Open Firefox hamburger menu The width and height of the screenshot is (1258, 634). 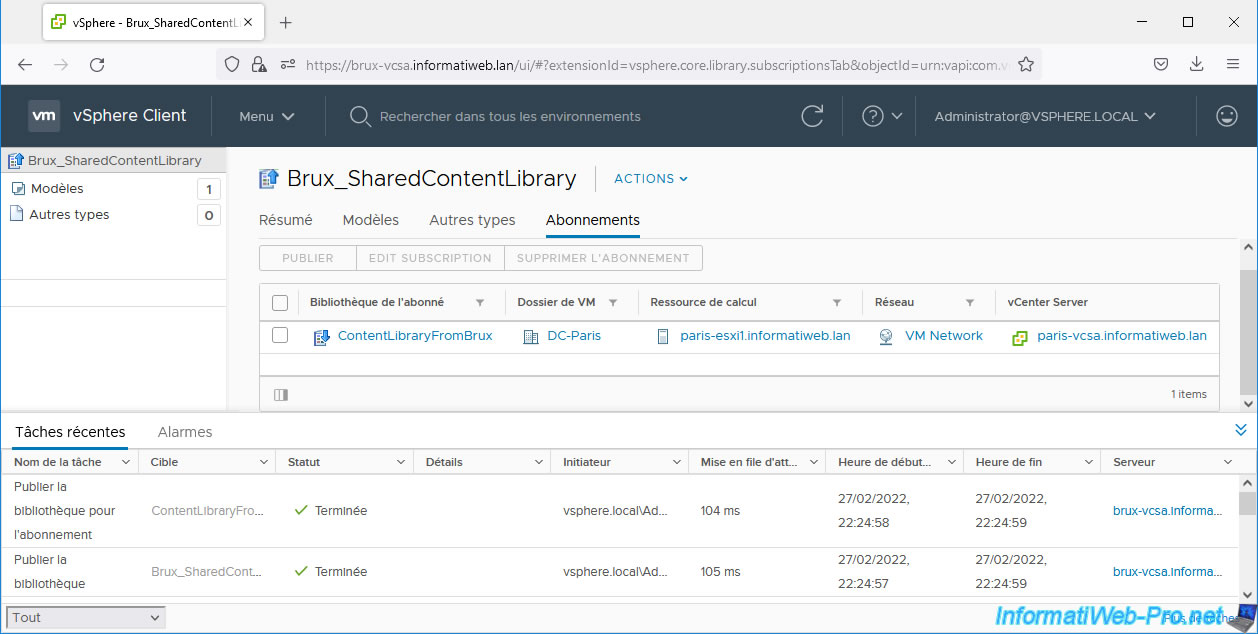[x=1233, y=64]
